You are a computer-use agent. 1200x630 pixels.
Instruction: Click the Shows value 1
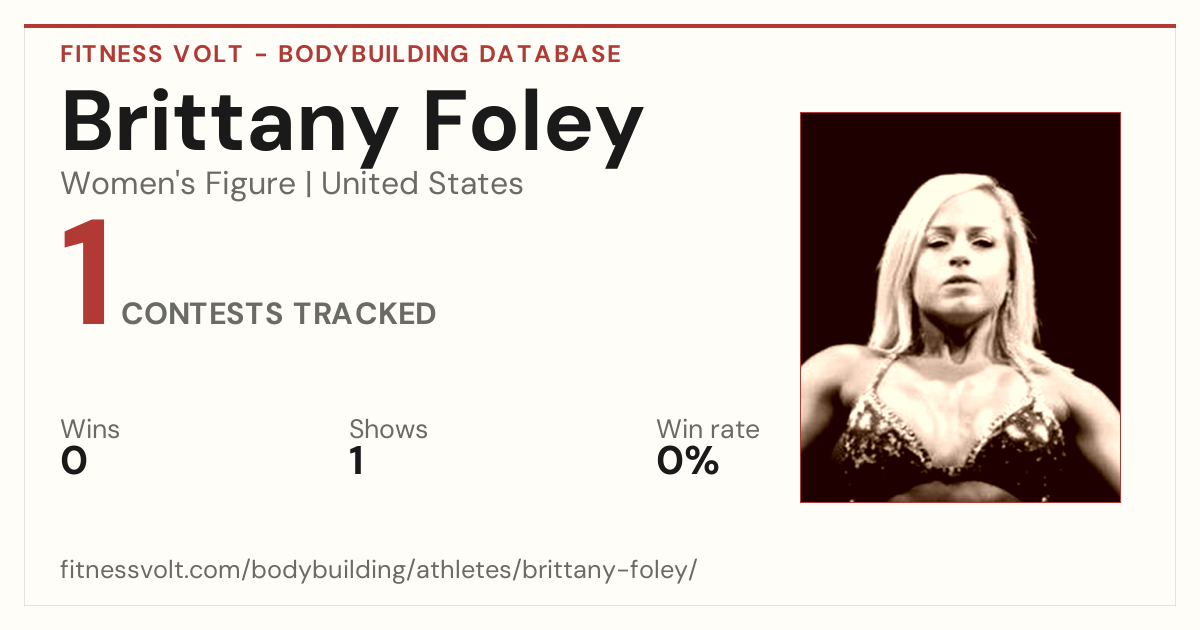357,462
